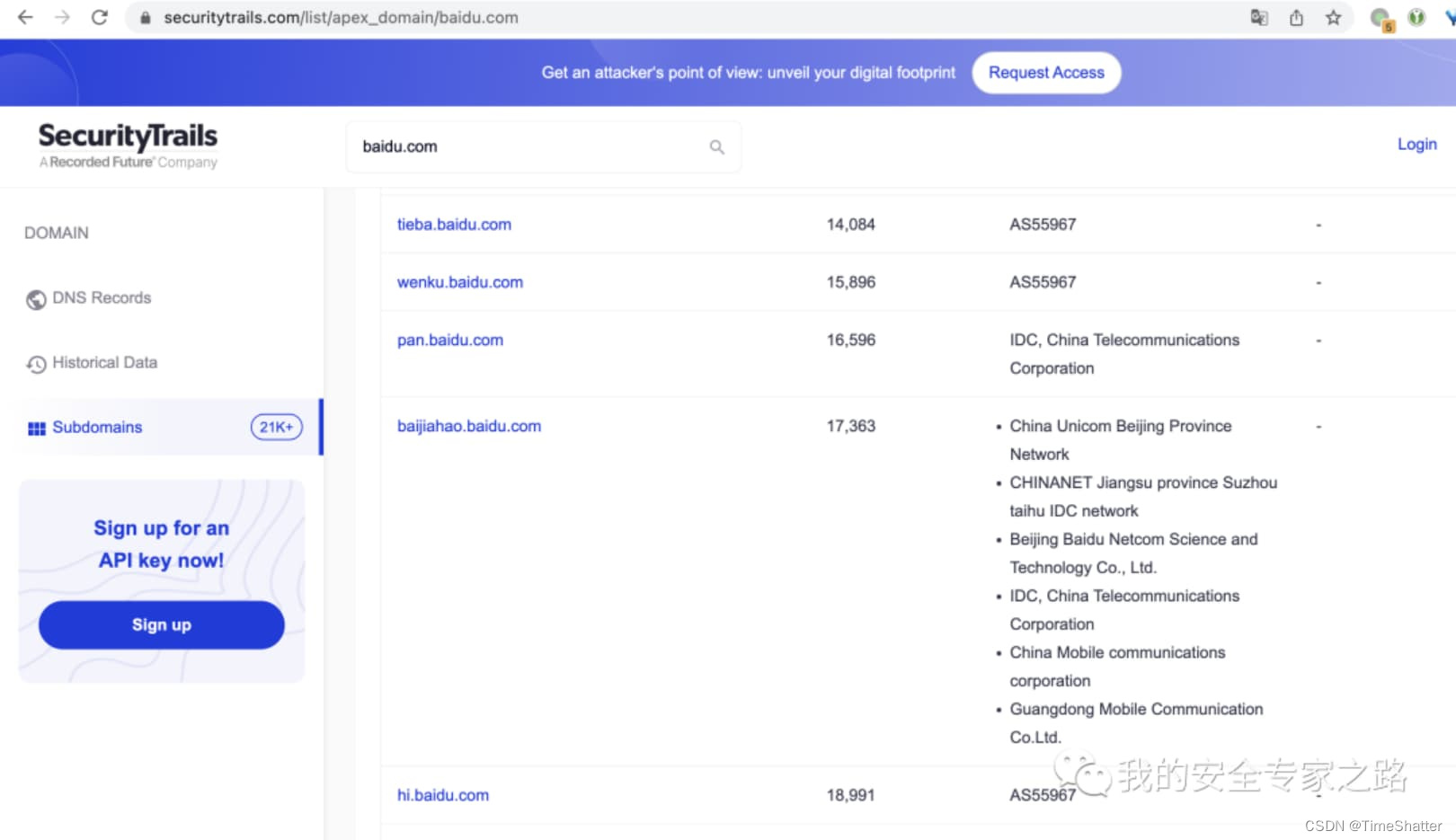Viewport: 1456px width, 840px height.
Task: Open the hi.baidu.com link
Action: [443, 795]
